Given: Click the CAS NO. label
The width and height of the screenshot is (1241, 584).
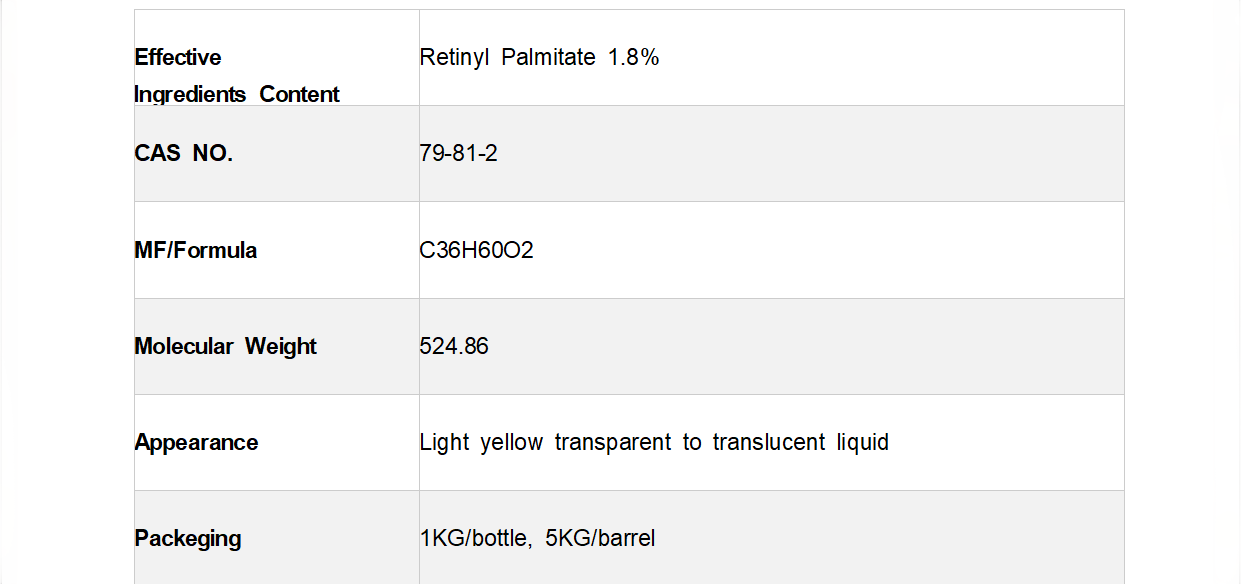Looking at the screenshot, I should coord(184,153).
